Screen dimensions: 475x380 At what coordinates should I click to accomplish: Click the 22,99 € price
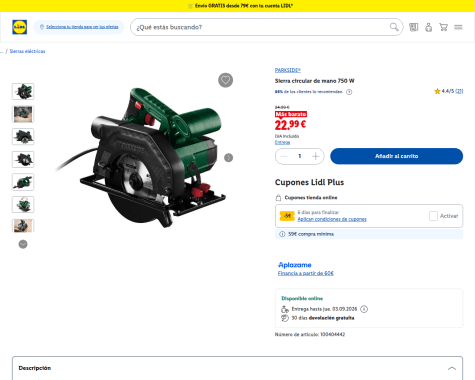coord(290,125)
